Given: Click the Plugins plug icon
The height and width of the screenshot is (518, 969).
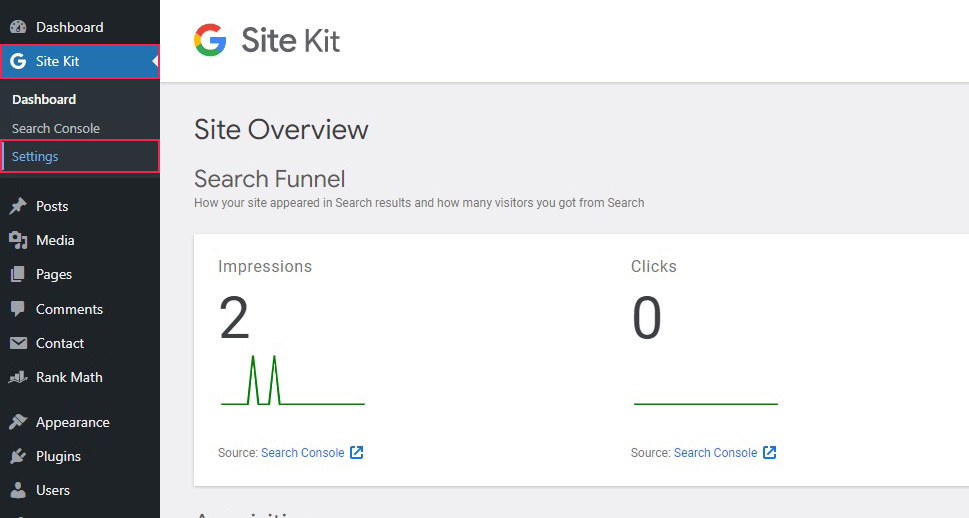Looking at the screenshot, I should [x=18, y=456].
